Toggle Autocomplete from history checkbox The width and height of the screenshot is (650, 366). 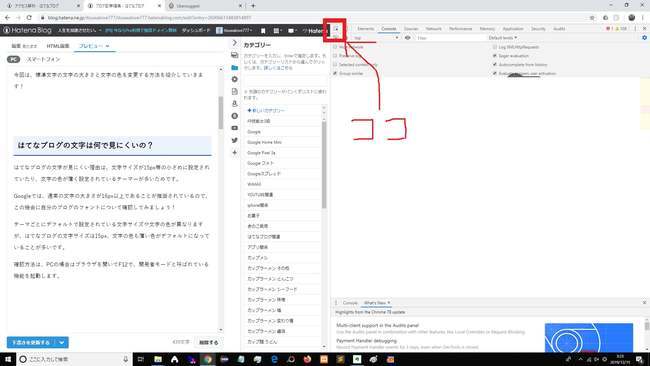tap(495, 65)
